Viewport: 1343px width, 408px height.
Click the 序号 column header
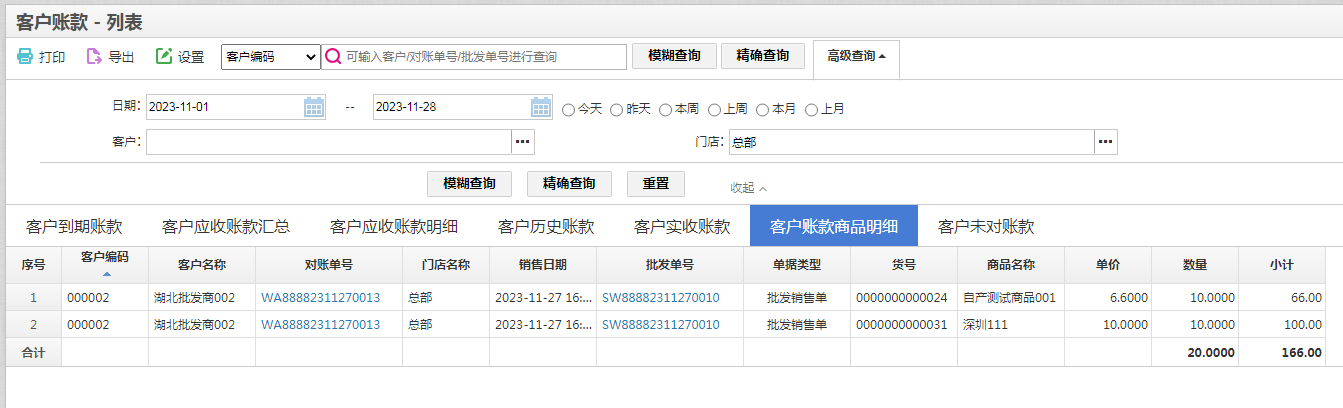click(x=33, y=265)
